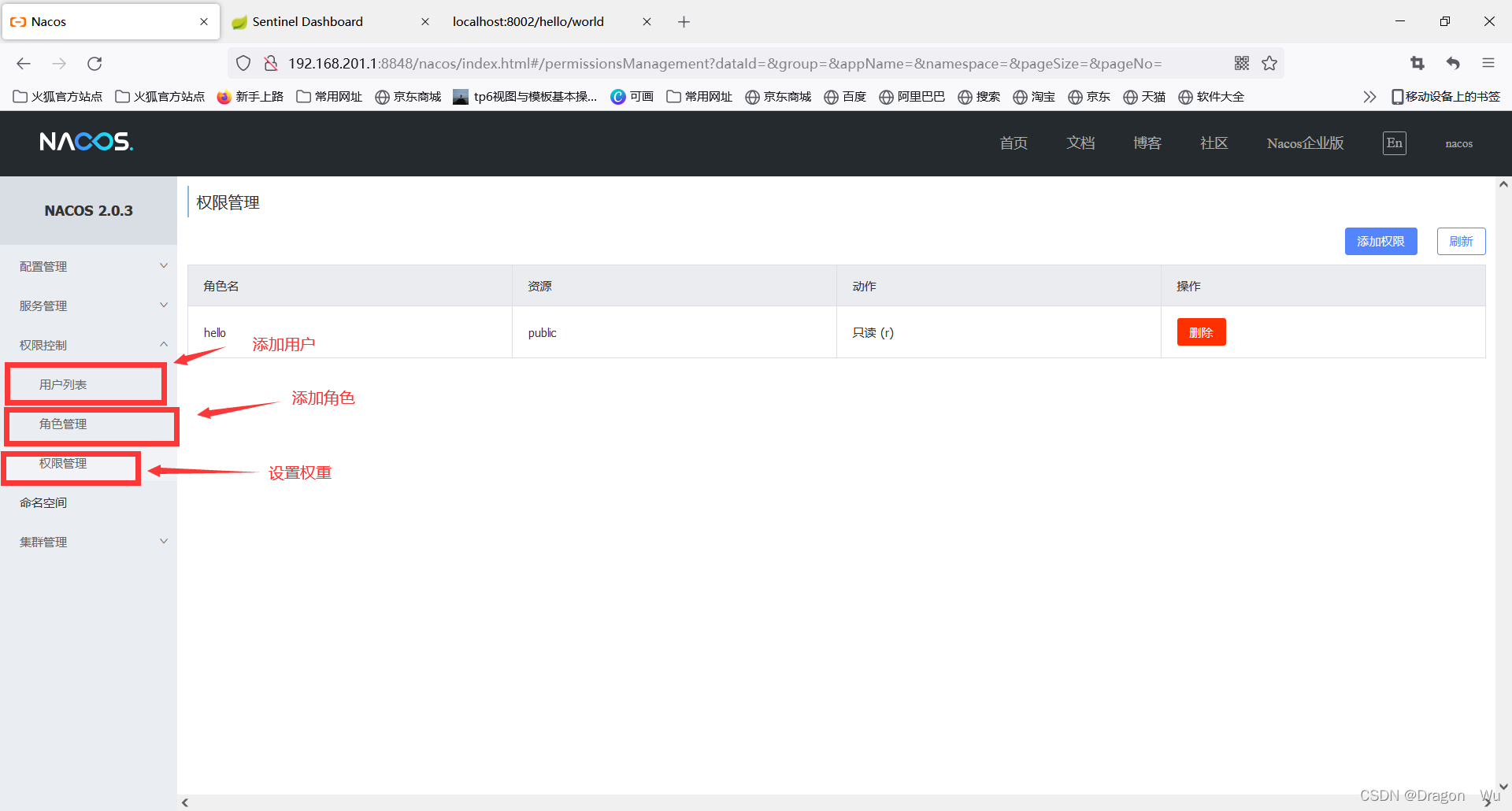Click the scroll down arrow of page scrollbar
This screenshot has height=811, width=1512.
point(1503,786)
